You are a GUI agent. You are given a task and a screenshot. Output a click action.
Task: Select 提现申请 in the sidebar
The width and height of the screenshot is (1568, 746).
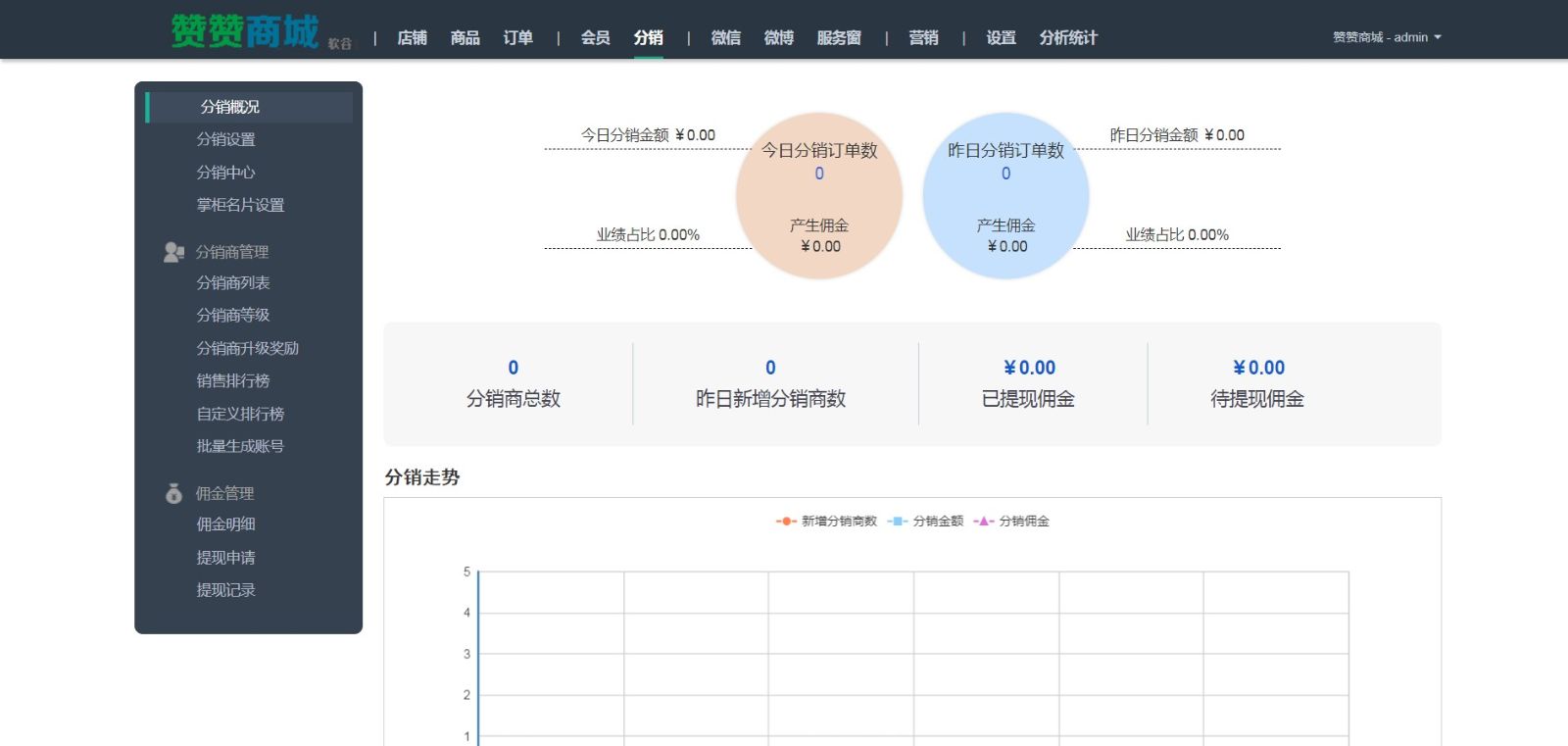225,557
